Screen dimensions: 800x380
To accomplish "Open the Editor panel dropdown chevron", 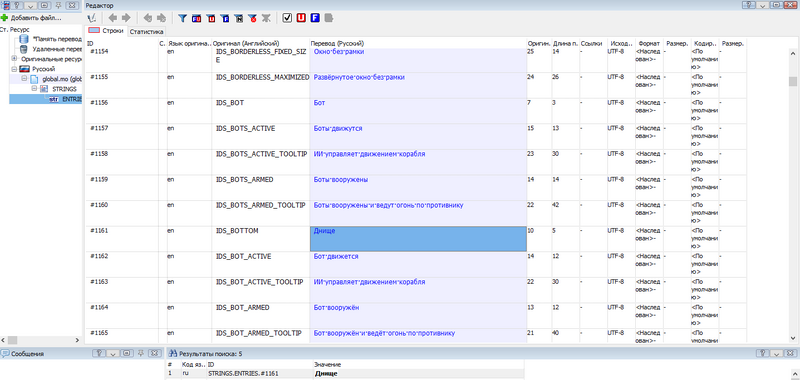I will pyautogui.click(x=764, y=5).
